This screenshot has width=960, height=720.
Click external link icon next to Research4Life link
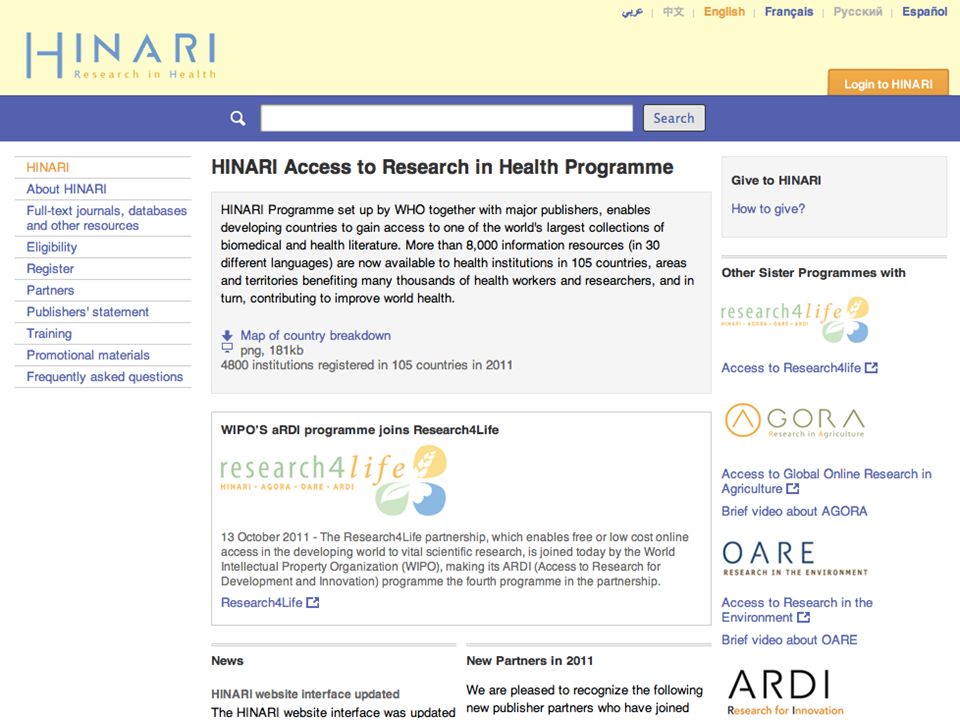313,602
